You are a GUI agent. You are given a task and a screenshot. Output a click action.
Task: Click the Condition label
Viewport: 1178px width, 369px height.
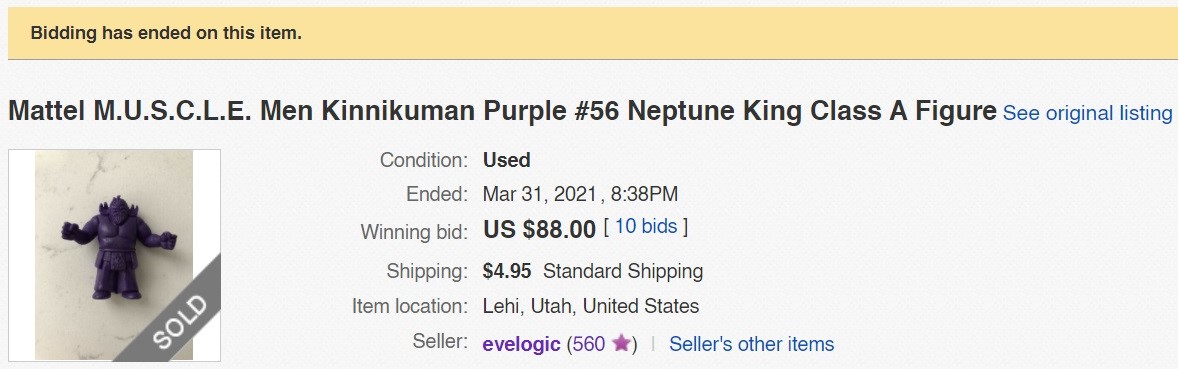click(x=424, y=160)
